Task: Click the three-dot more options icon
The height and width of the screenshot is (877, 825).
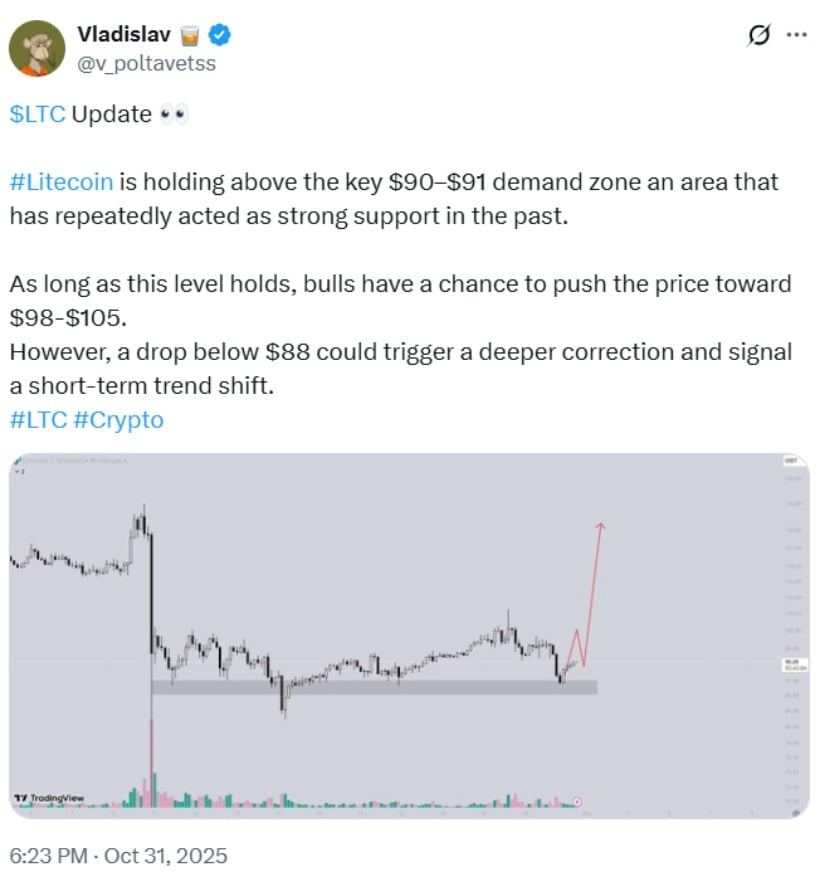Action: tap(795, 33)
